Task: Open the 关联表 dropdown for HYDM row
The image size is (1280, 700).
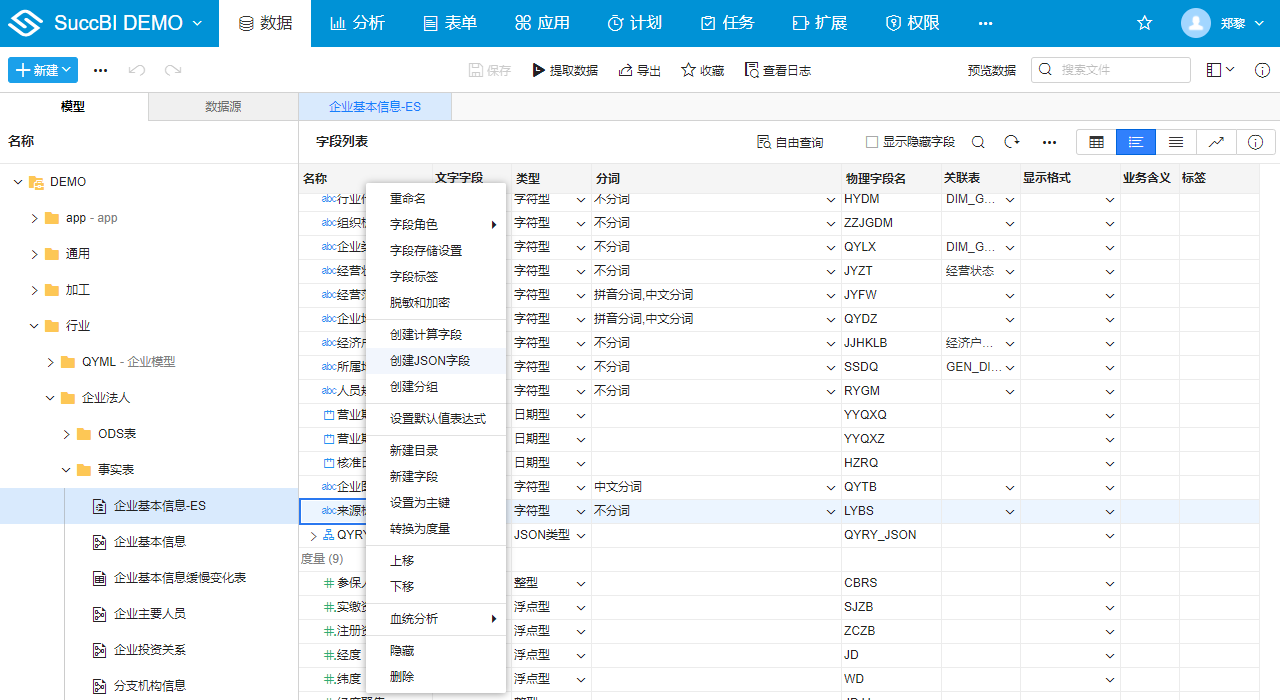Action: coord(1010,199)
